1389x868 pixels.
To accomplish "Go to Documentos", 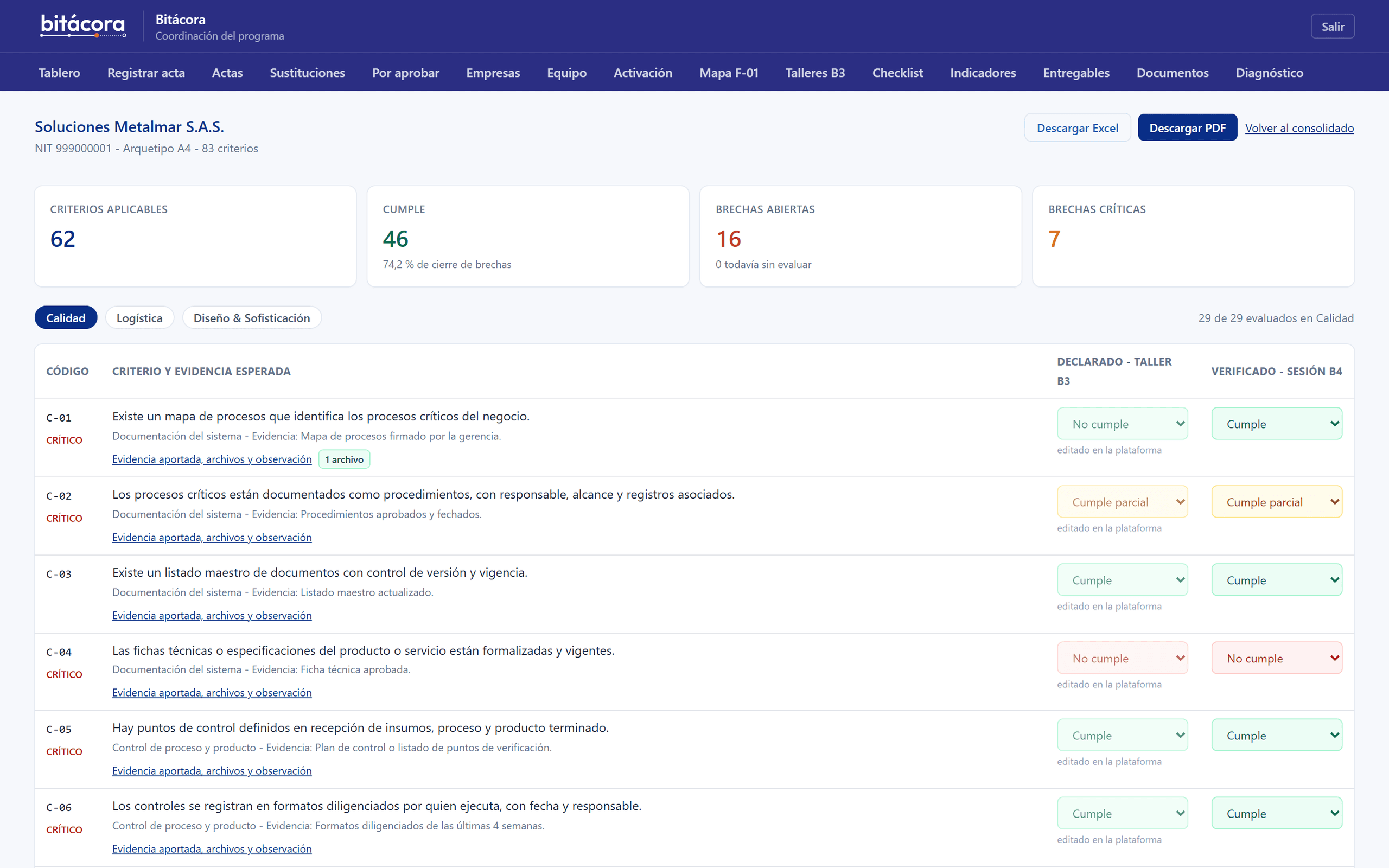I will 1172,73.
